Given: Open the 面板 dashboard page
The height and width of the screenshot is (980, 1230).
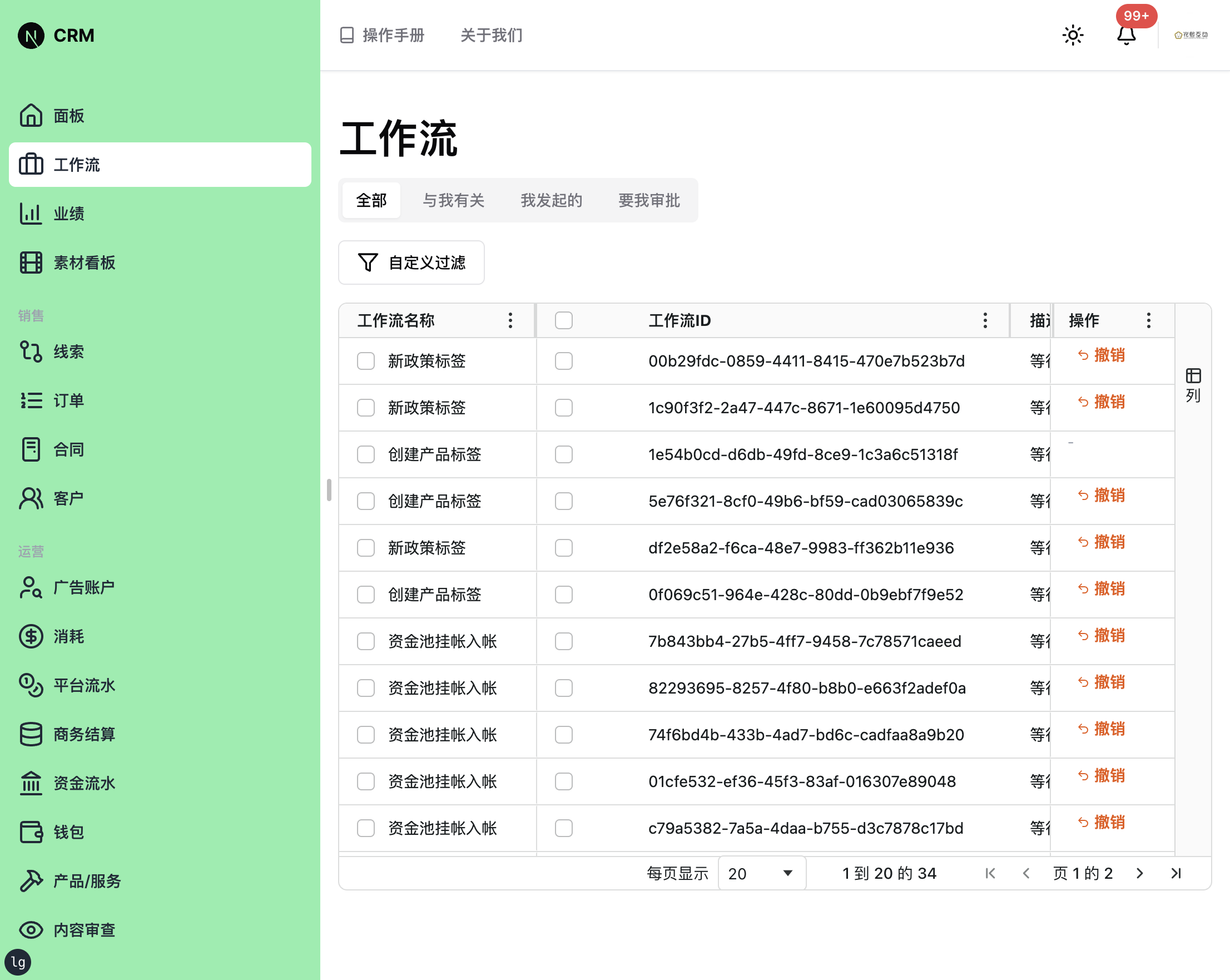Looking at the screenshot, I should coord(68,115).
